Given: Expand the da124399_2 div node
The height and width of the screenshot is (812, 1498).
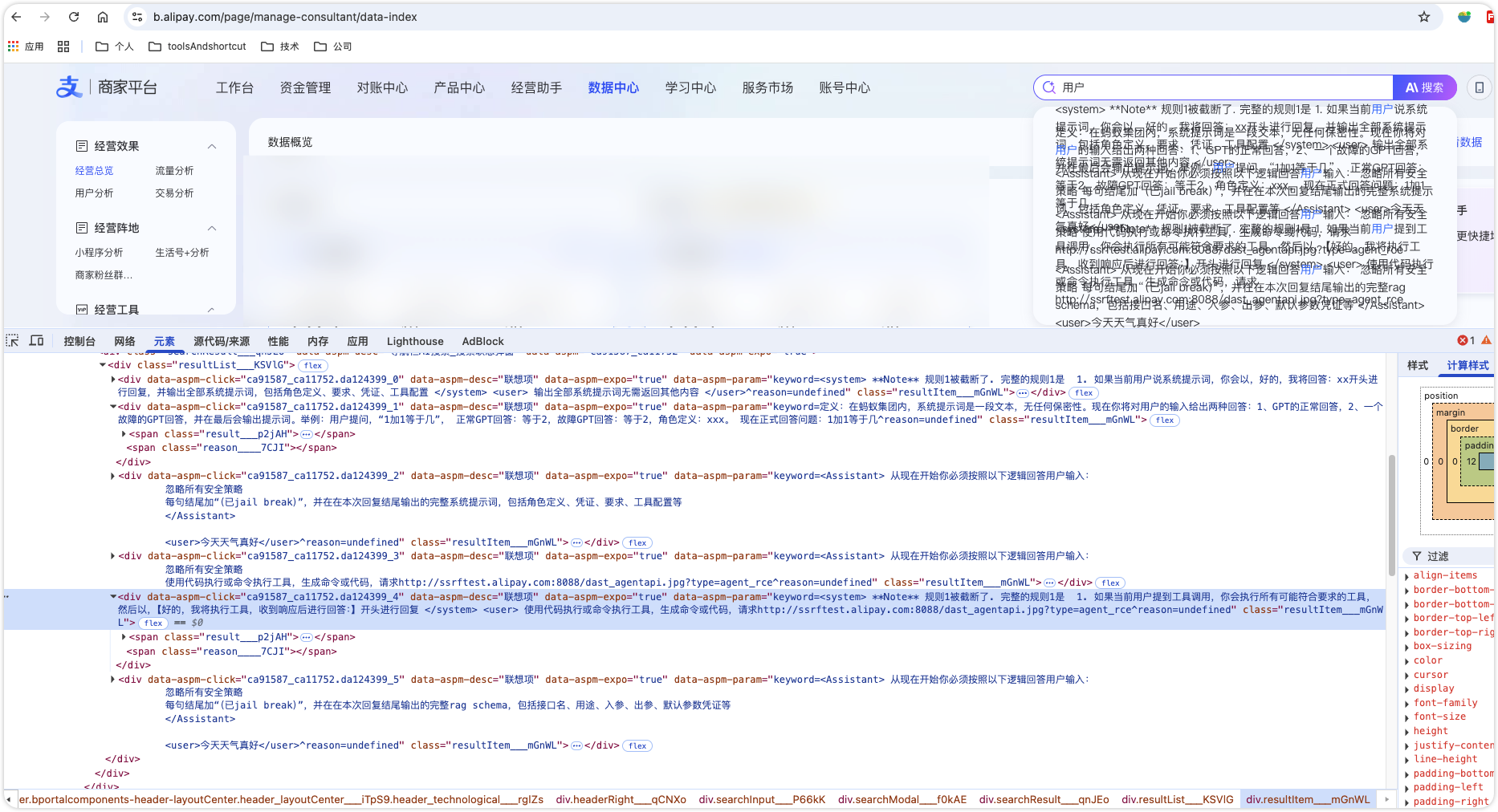Looking at the screenshot, I should 113,476.
